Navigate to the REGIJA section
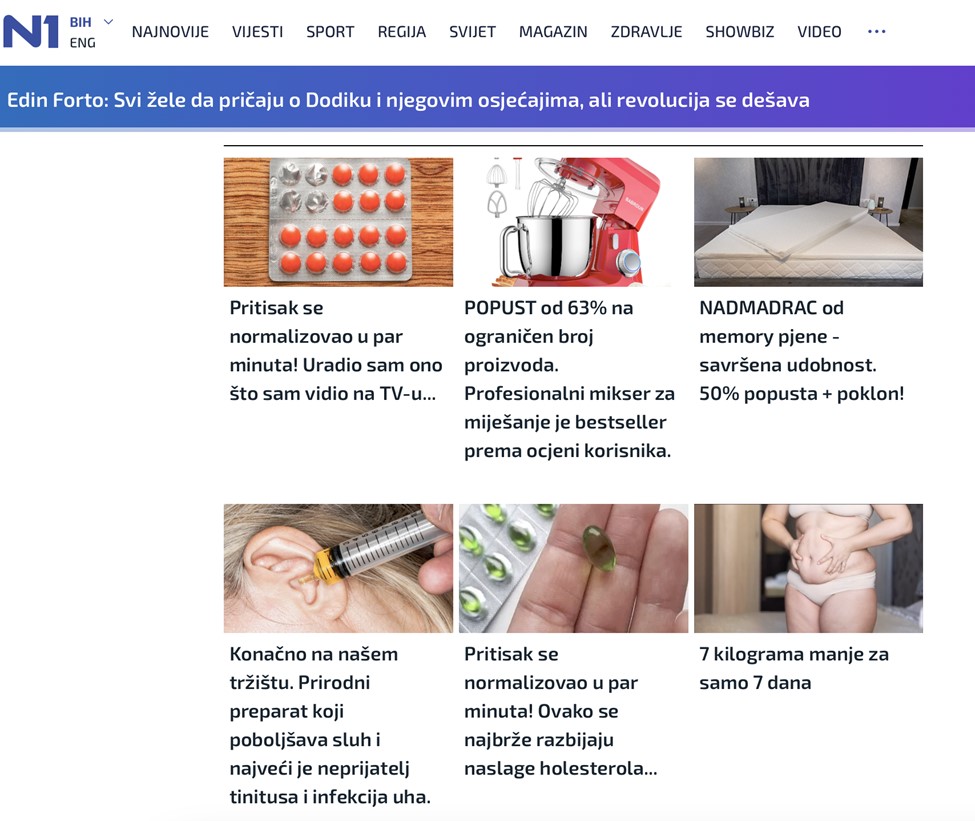This screenshot has width=975, height=821. tap(402, 32)
